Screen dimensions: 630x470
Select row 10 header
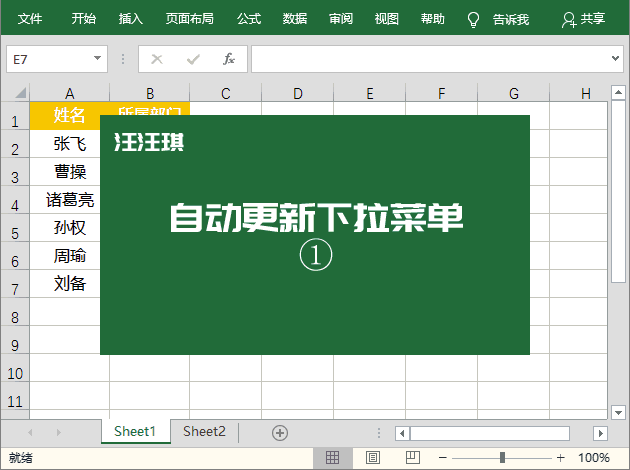point(15,368)
